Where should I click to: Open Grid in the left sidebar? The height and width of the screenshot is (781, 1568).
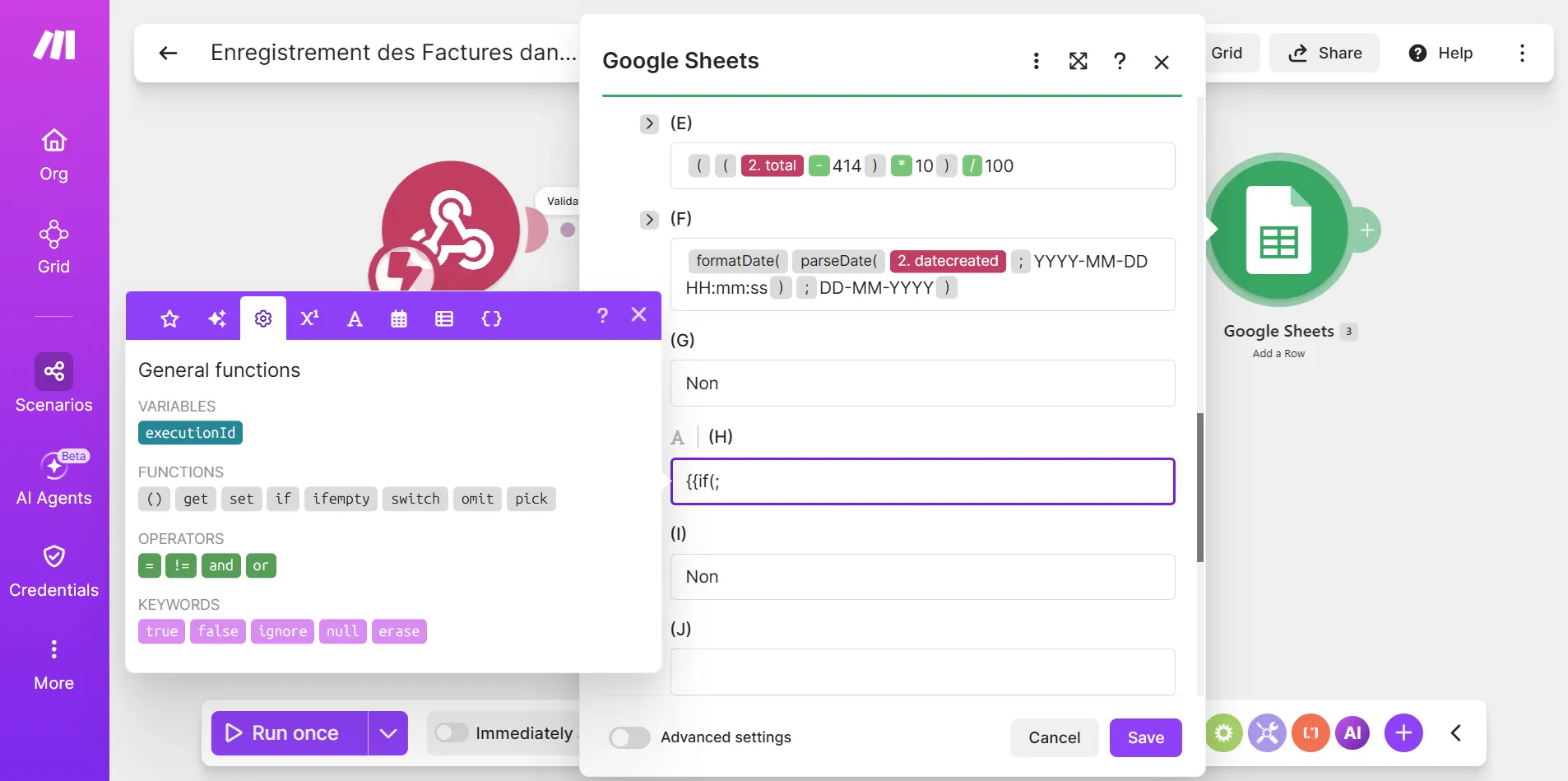tap(54, 247)
